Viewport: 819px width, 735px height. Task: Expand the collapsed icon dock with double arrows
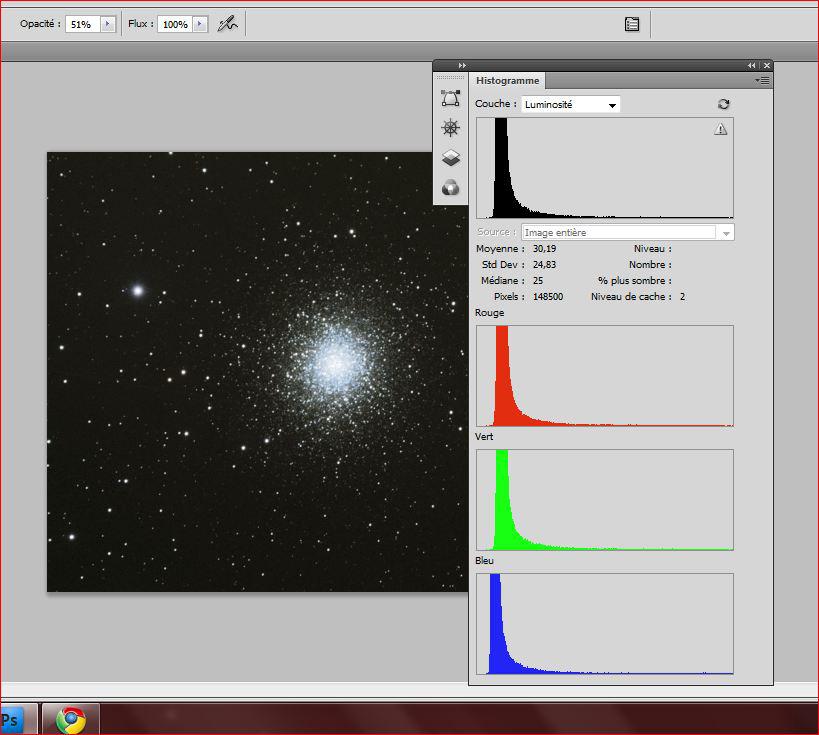pos(462,65)
